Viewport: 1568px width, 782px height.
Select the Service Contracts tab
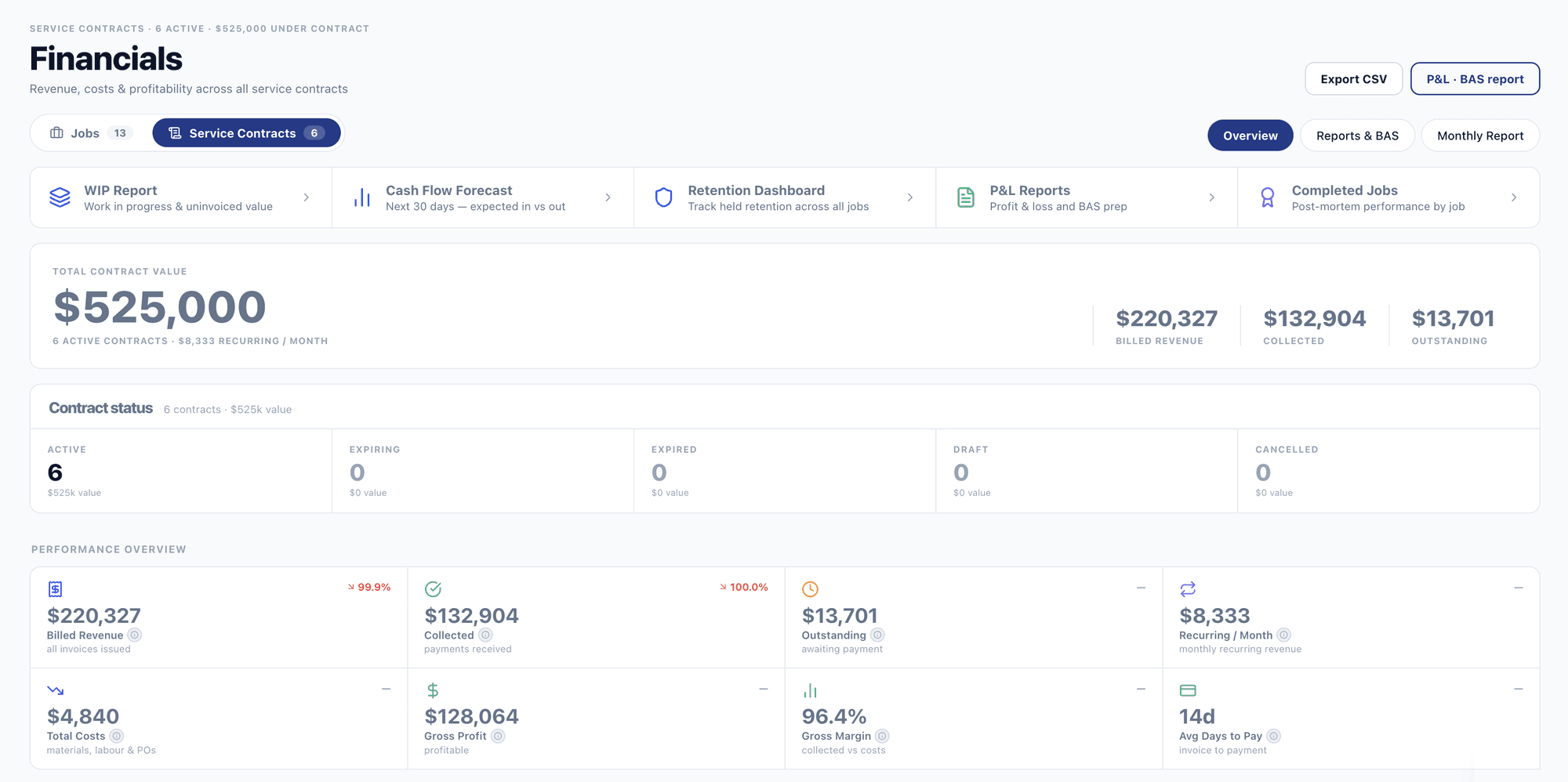(x=246, y=133)
